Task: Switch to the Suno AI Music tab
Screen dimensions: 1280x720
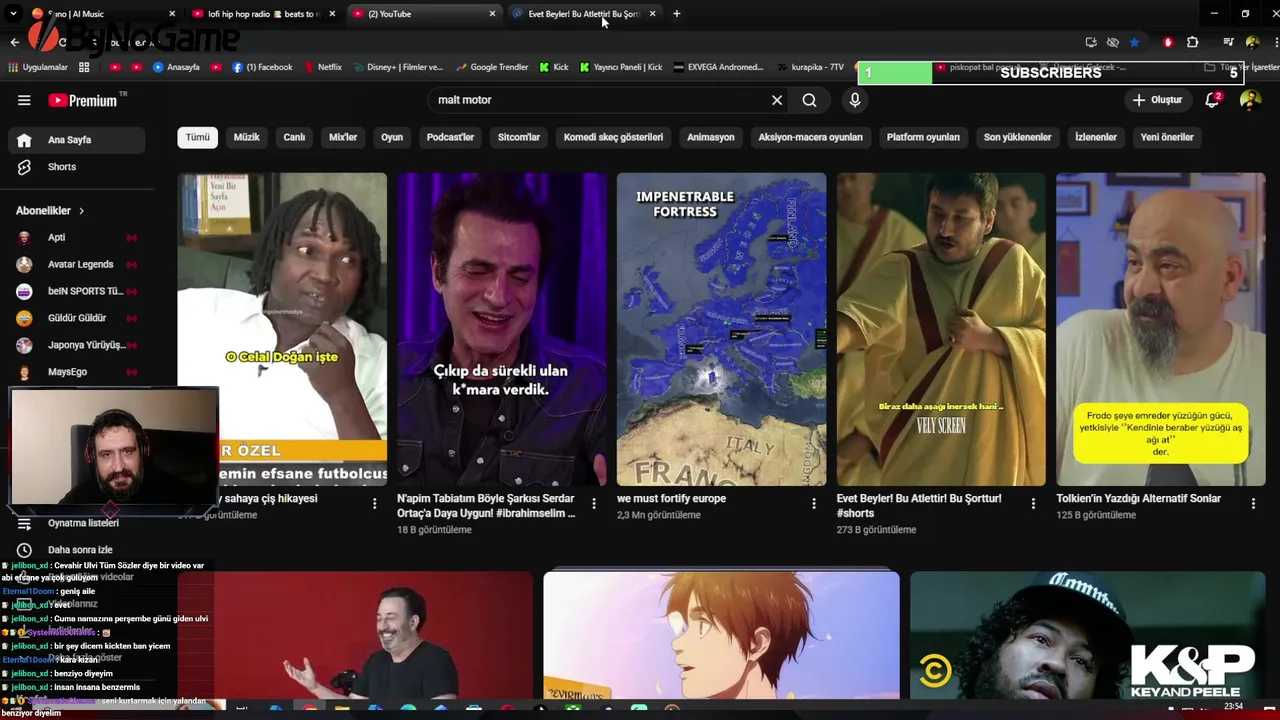Action: pos(100,14)
